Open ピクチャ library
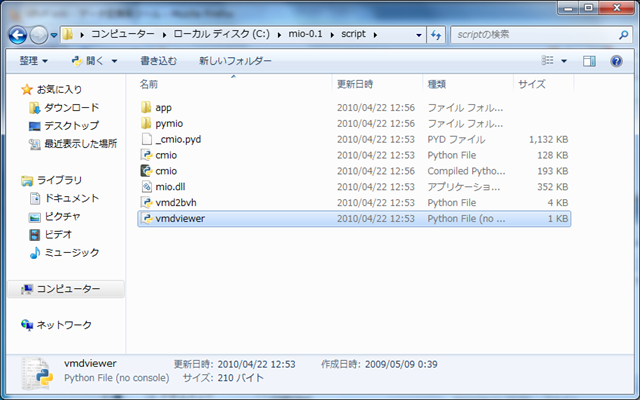Image resolution: width=640 pixels, height=400 pixels. pyautogui.click(x=62, y=216)
